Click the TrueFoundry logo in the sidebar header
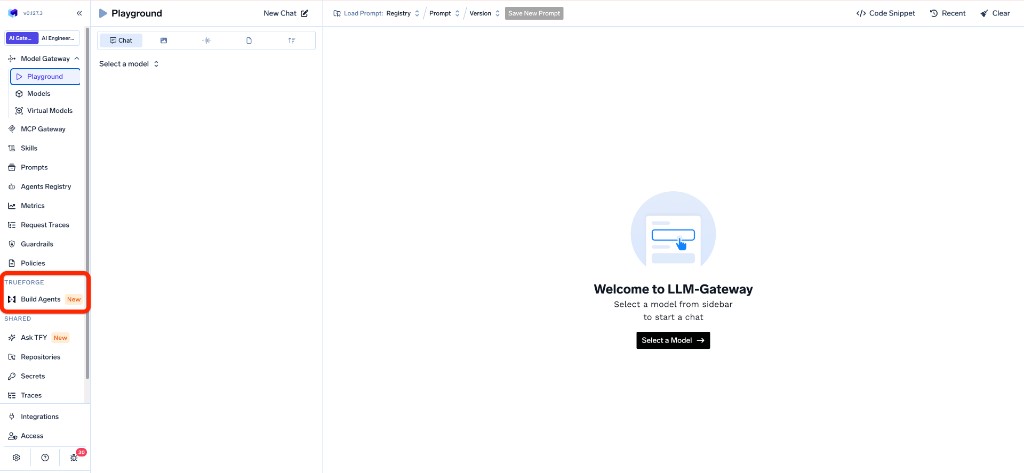This screenshot has height=473, width=1024. (13, 13)
